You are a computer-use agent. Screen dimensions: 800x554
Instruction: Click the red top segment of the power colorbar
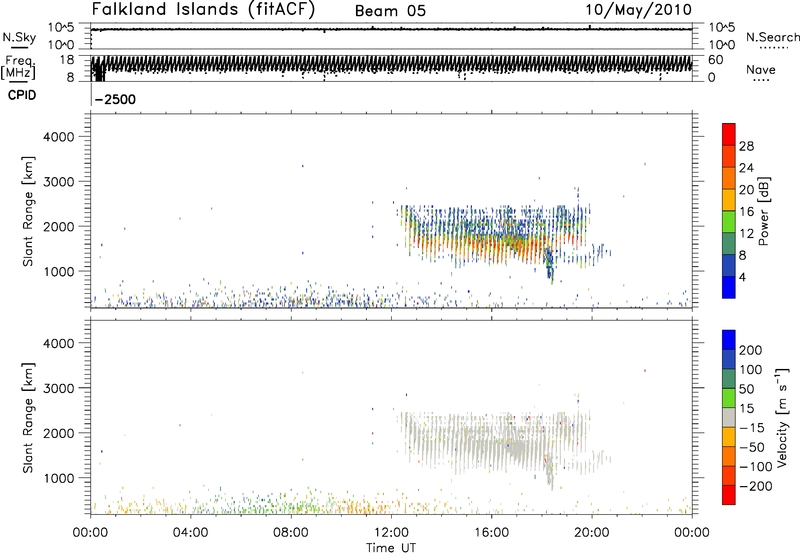729,135
